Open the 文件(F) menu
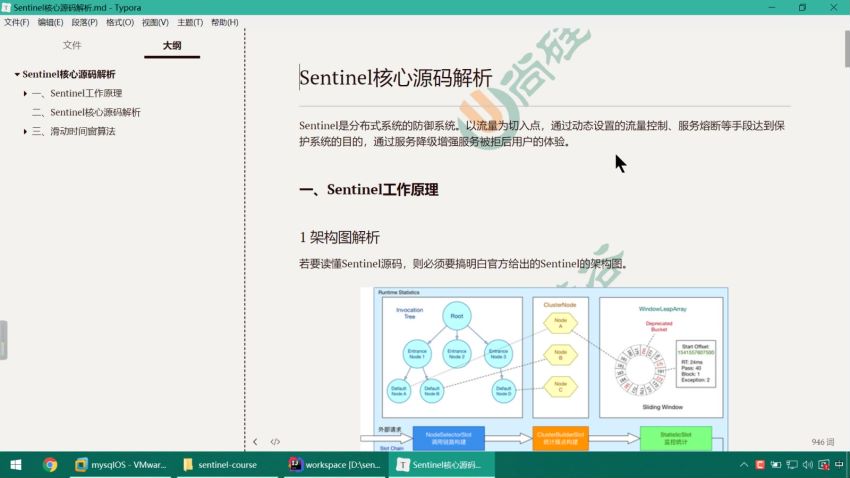The height and width of the screenshot is (478, 850). click(17, 22)
